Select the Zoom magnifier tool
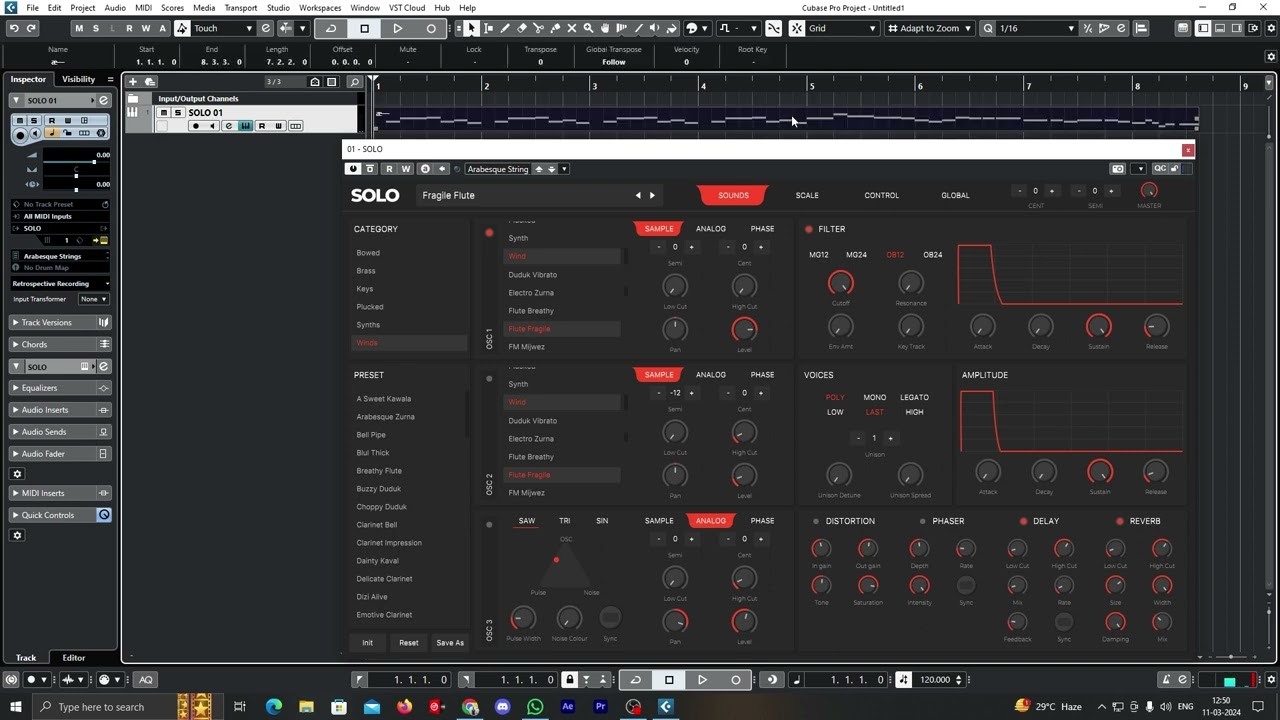 click(588, 28)
